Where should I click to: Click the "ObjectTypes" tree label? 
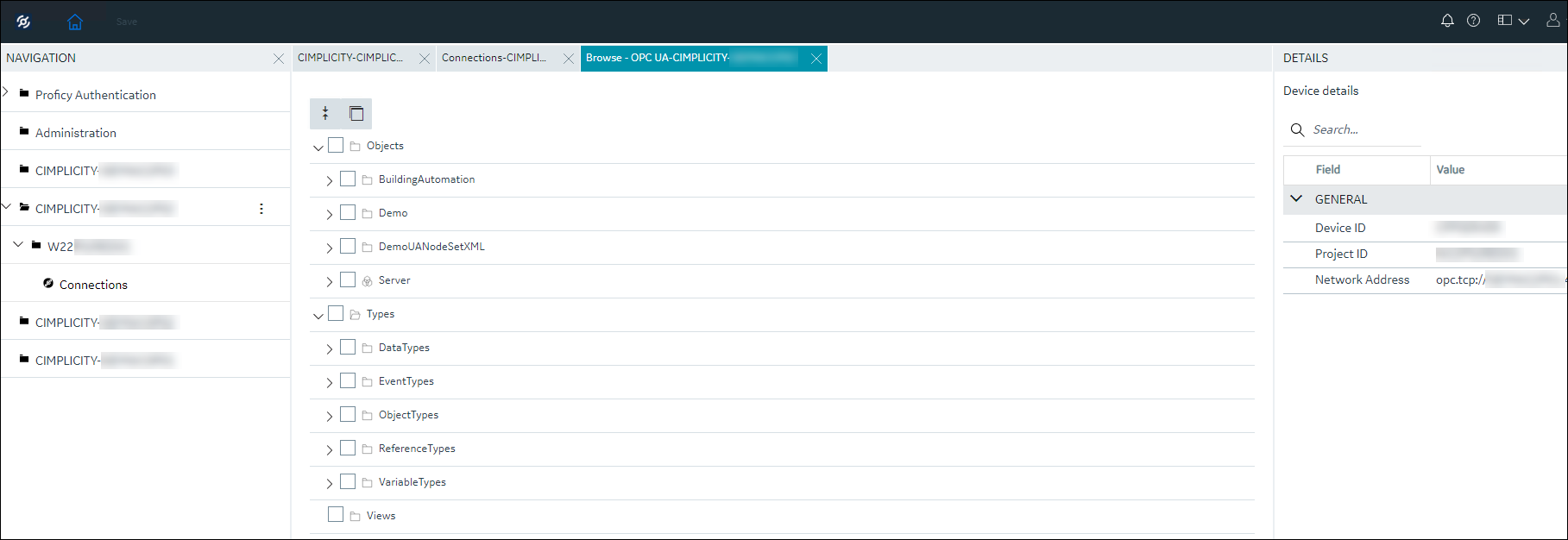click(x=408, y=415)
